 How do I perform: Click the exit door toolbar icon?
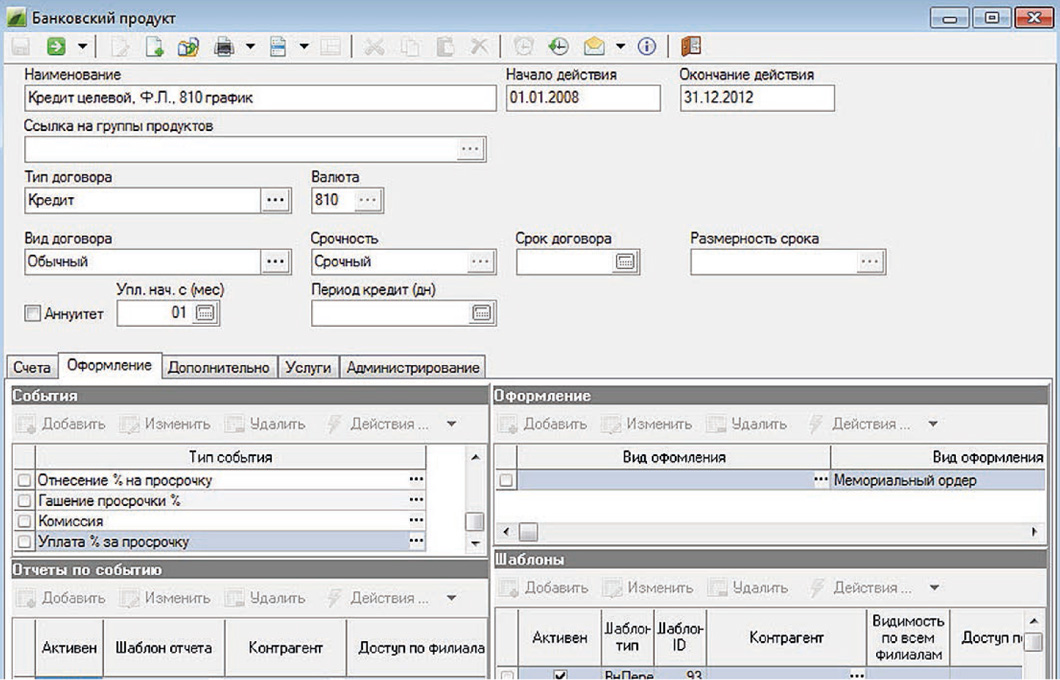point(690,46)
